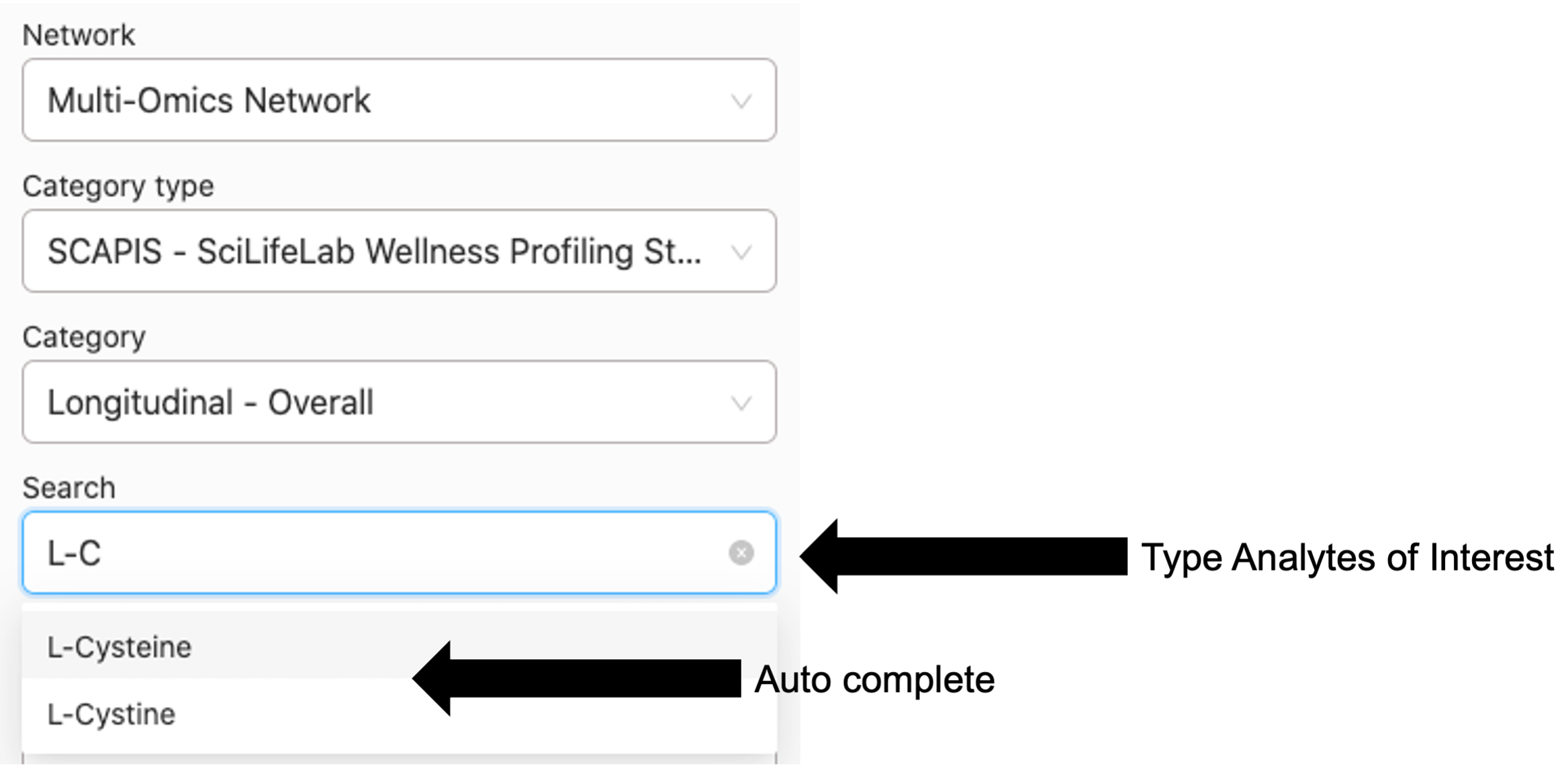Viewport: 1568px width, 768px height.
Task: Click the Category type chevron arrow
Action: (741, 252)
